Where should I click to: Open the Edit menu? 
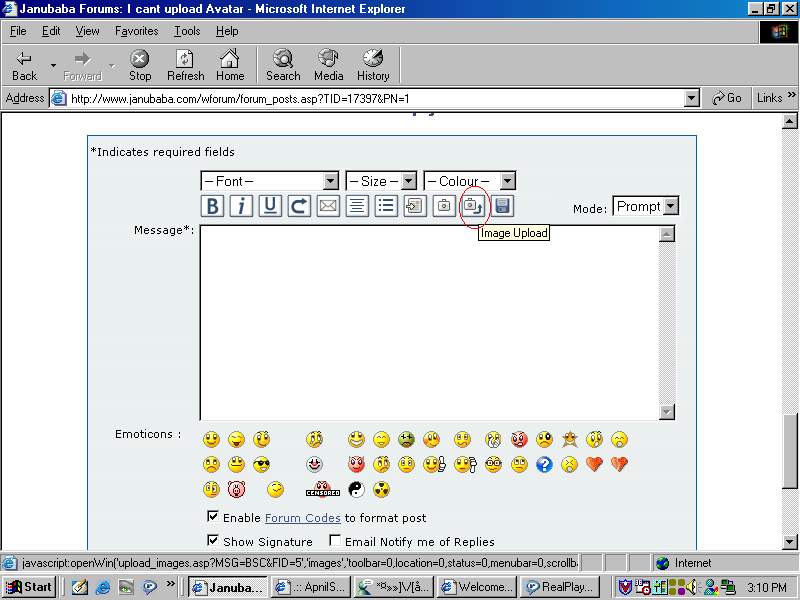click(x=51, y=31)
